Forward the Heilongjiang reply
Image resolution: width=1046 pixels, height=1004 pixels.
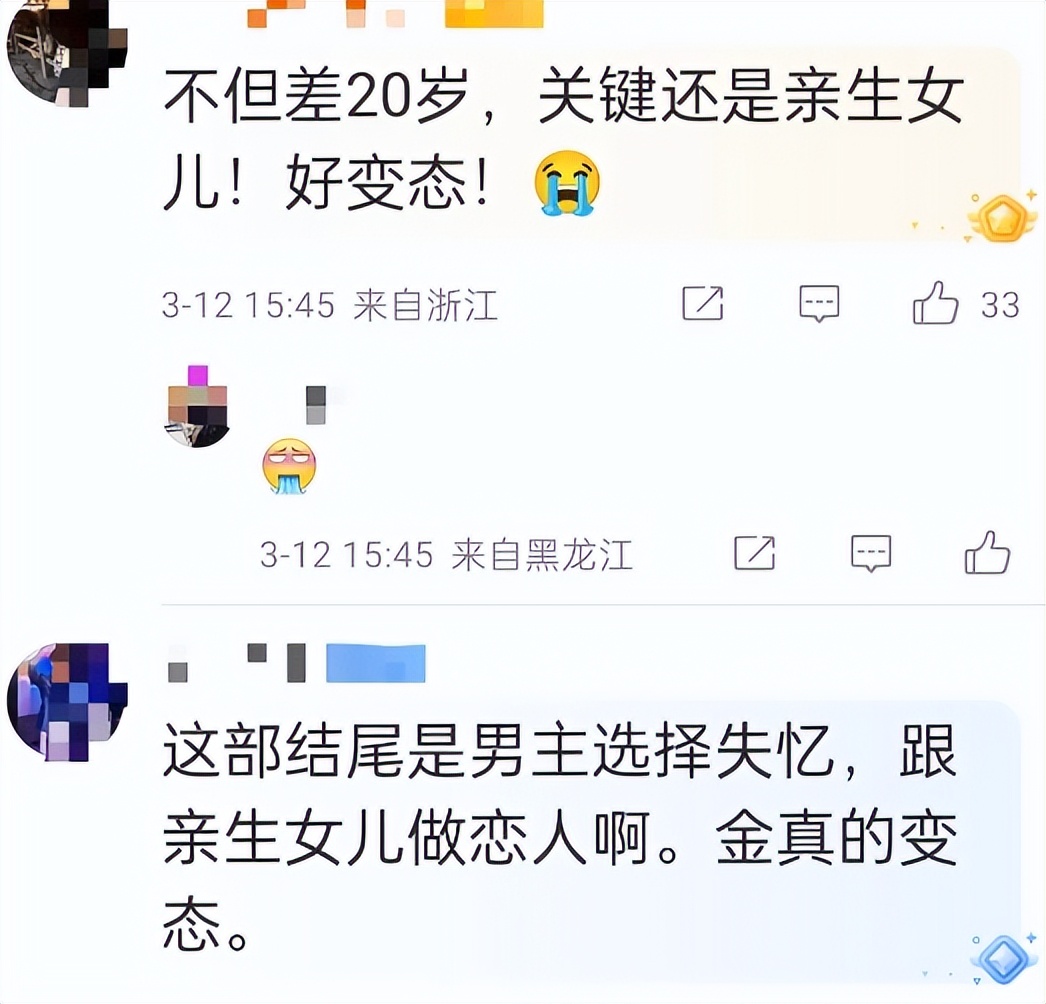754,553
